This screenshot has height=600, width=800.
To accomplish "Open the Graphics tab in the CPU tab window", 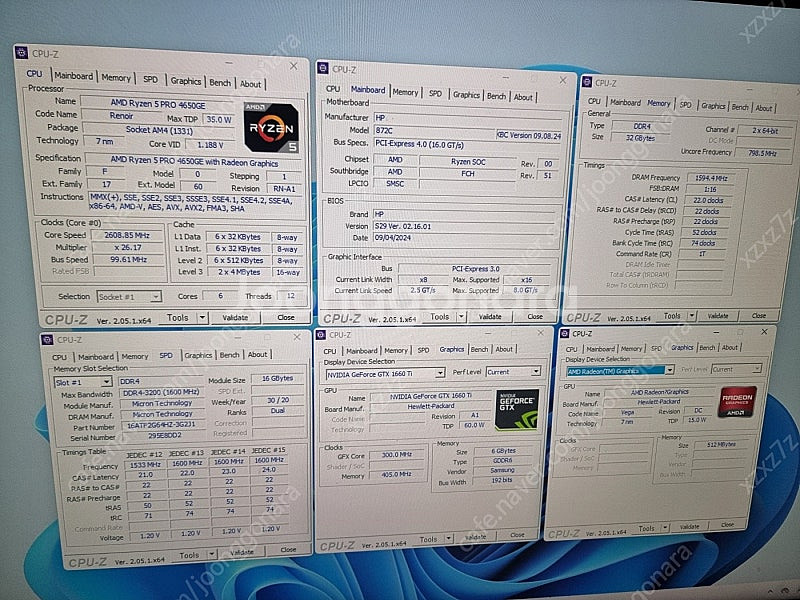I will [186, 81].
